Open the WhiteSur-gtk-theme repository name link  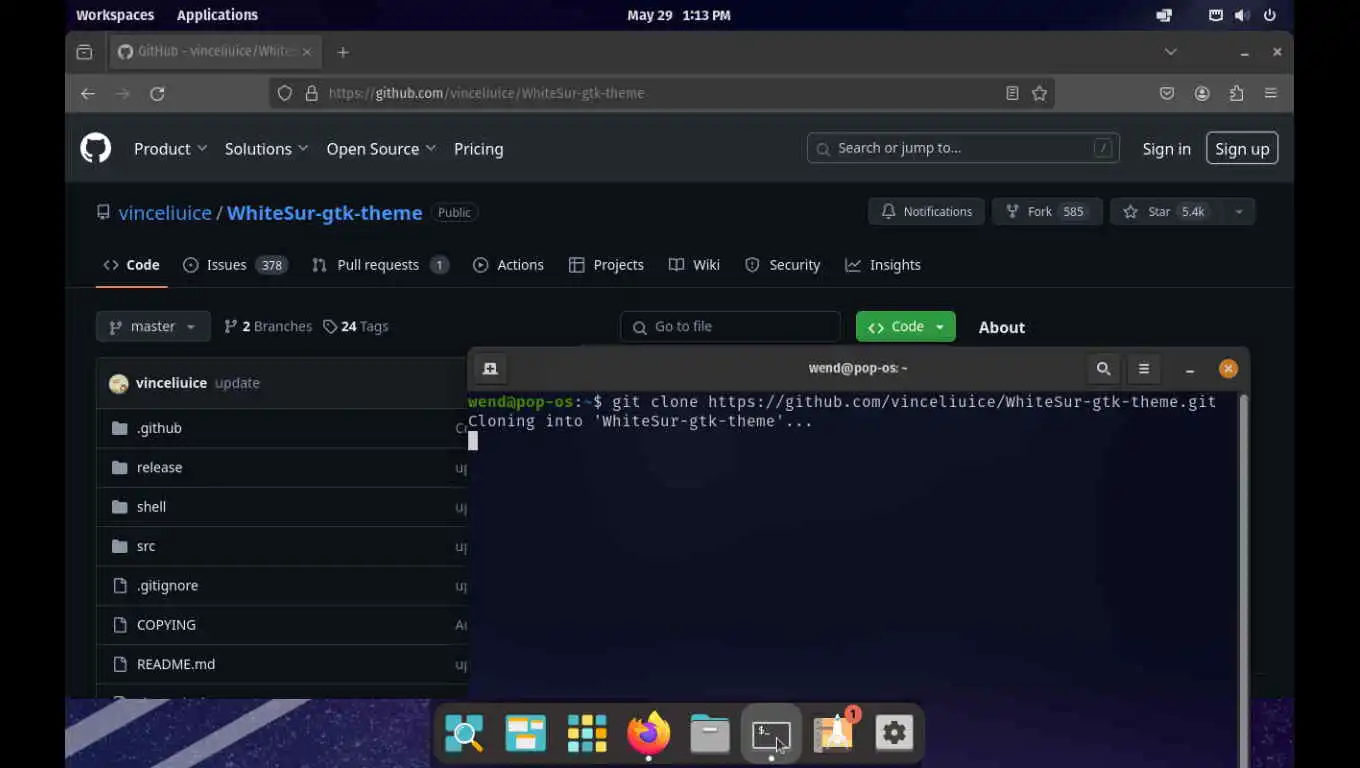coord(324,213)
